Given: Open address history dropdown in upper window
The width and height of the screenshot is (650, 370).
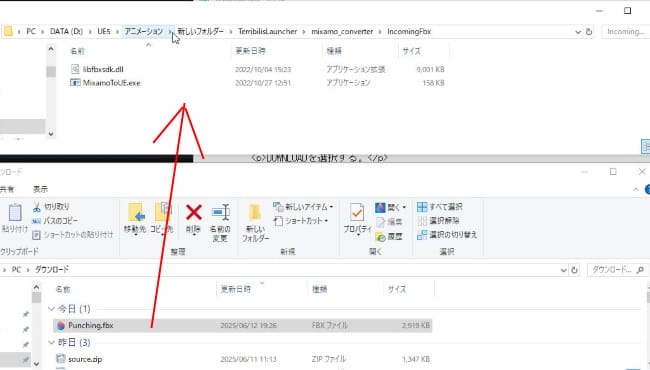Looking at the screenshot, I should coord(578,32).
